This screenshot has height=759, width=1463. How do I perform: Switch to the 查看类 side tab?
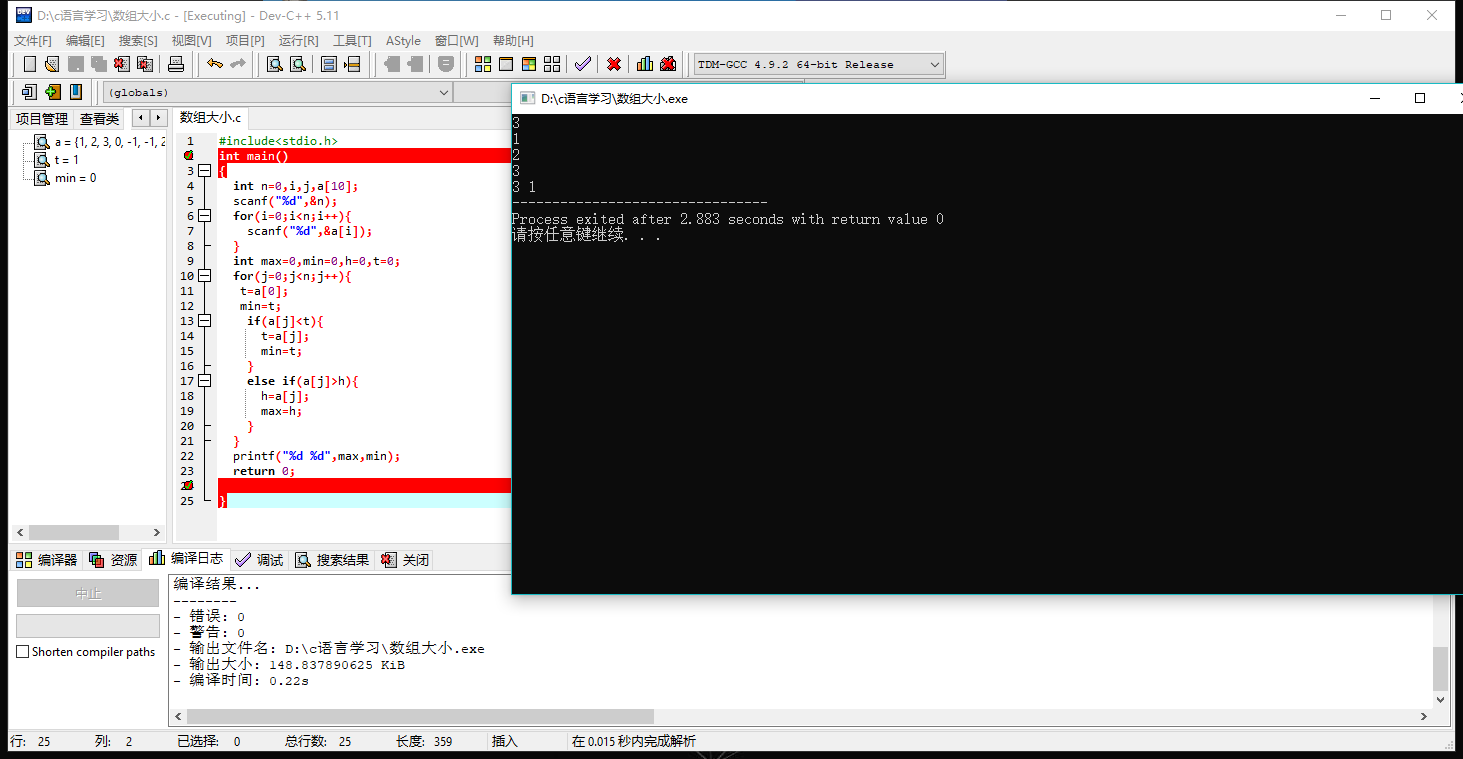99,118
